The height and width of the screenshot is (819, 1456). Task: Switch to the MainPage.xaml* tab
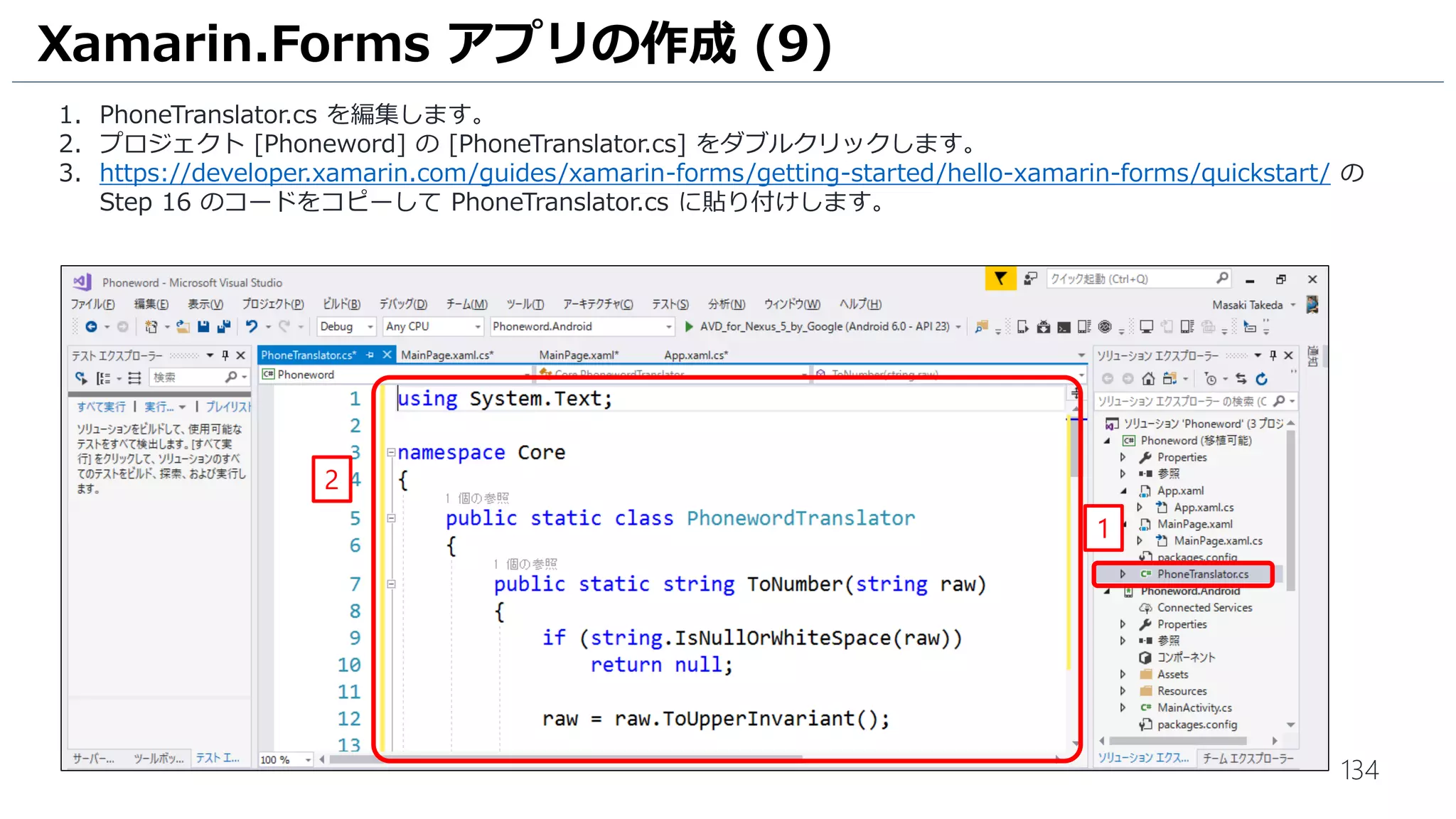579,355
